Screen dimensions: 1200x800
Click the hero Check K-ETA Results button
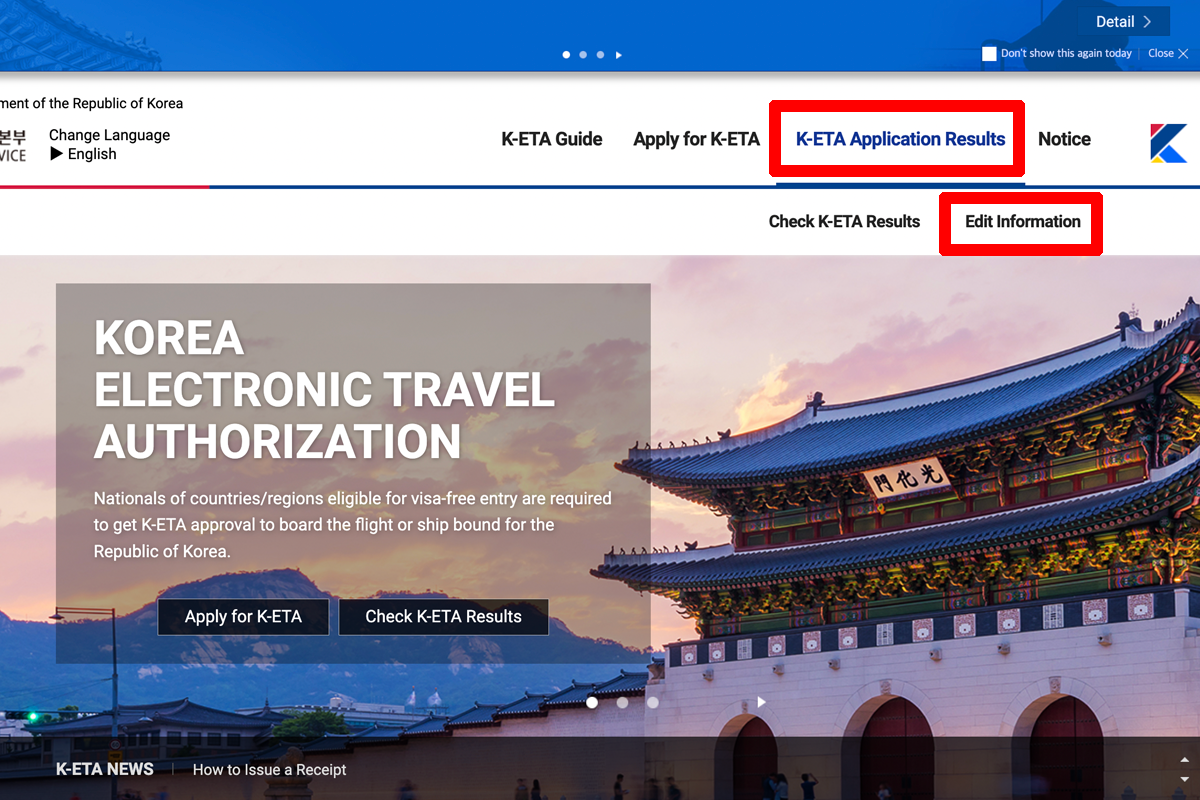coord(444,617)
